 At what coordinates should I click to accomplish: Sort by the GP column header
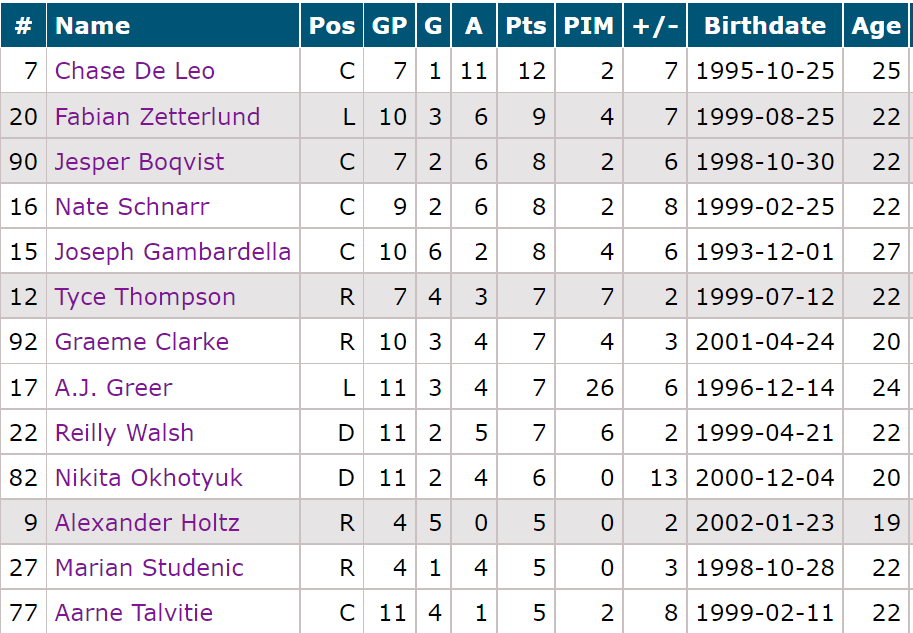click(x=389, y=26)
